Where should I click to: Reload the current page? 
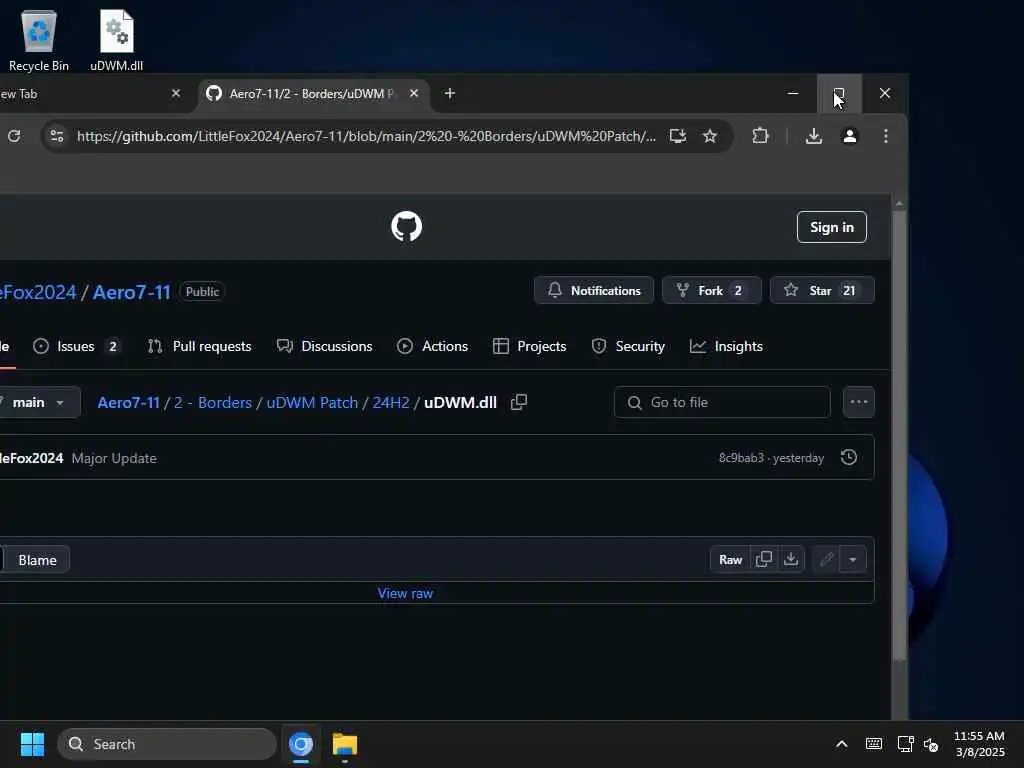[14, 136]
